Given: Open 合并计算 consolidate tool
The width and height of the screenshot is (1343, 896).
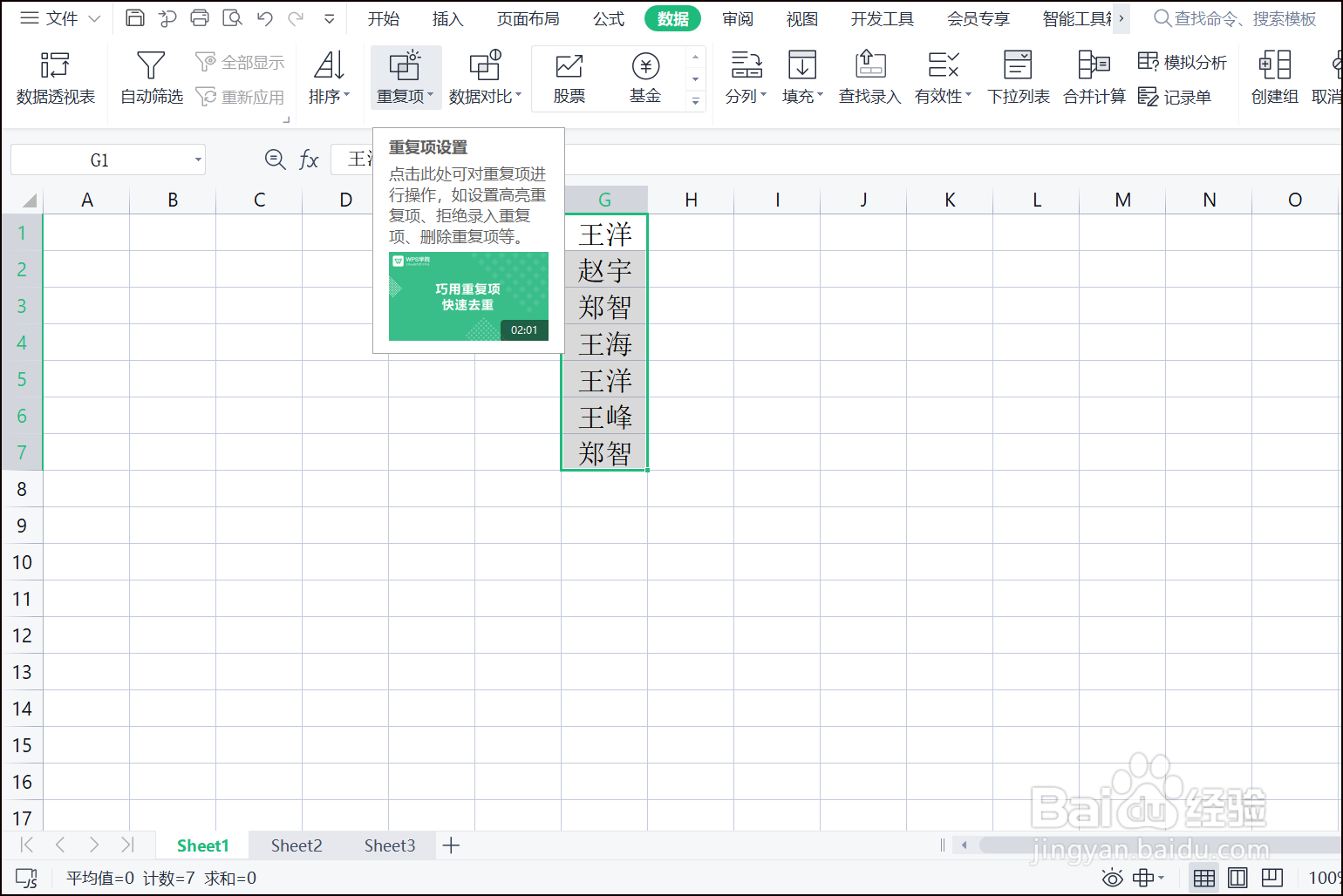Looking at the screenshot, I should click(x=1094, y=78).
